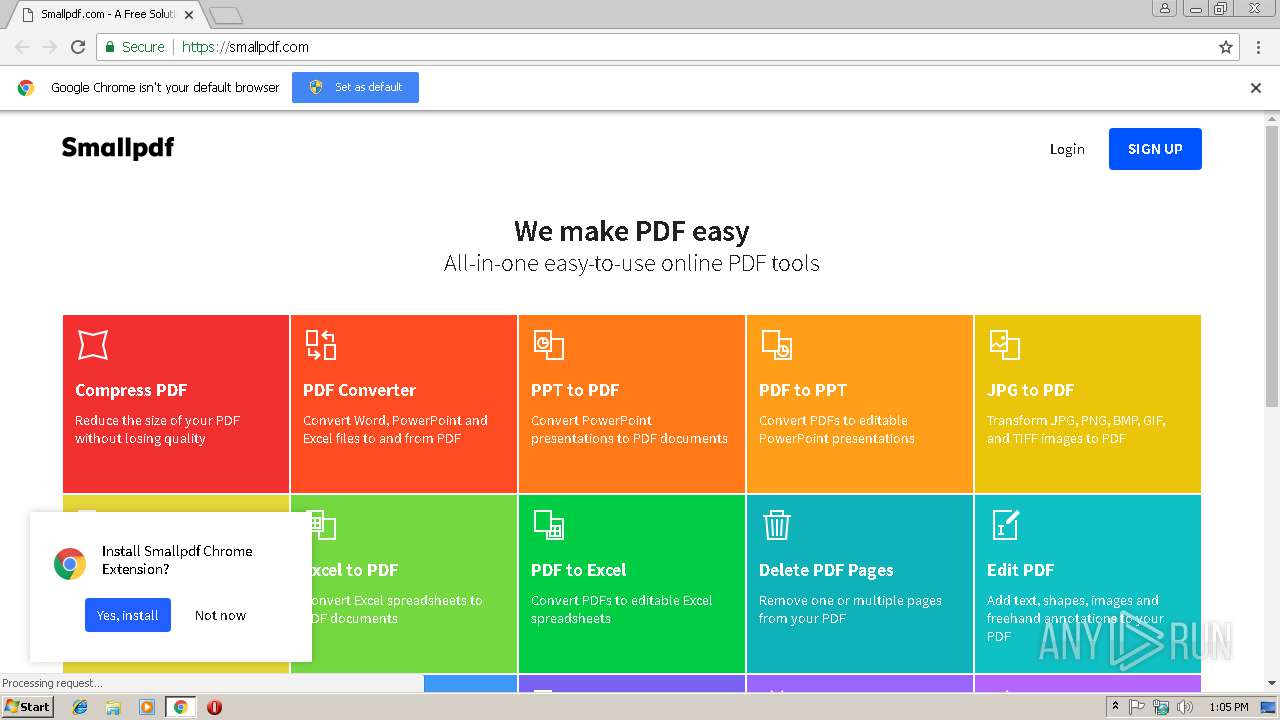Close the Smallpdf.com browser tab

[x=189, y=15]
